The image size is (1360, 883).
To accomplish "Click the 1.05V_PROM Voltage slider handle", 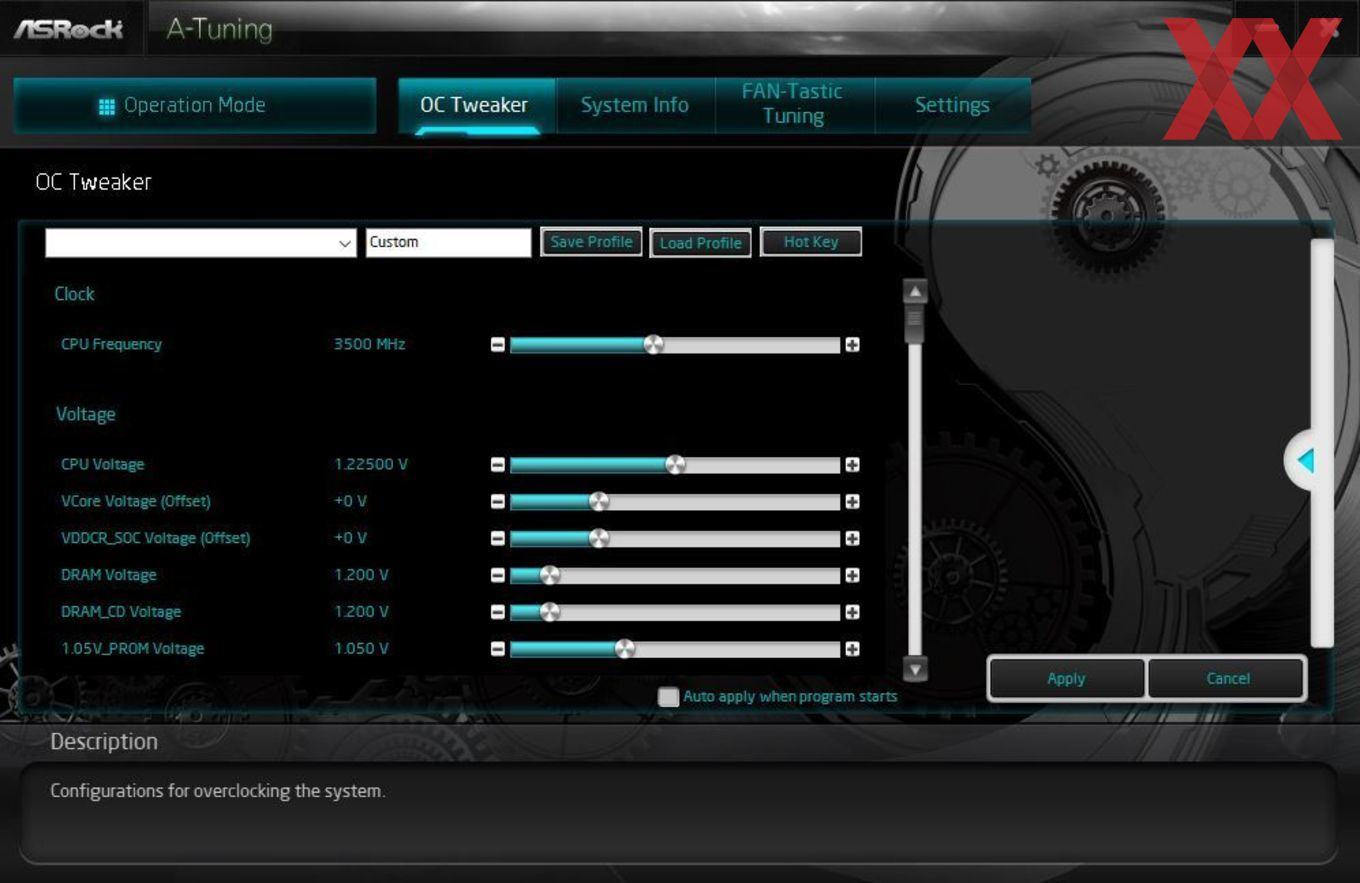I will pyautogui.click(x=624, y=649).
